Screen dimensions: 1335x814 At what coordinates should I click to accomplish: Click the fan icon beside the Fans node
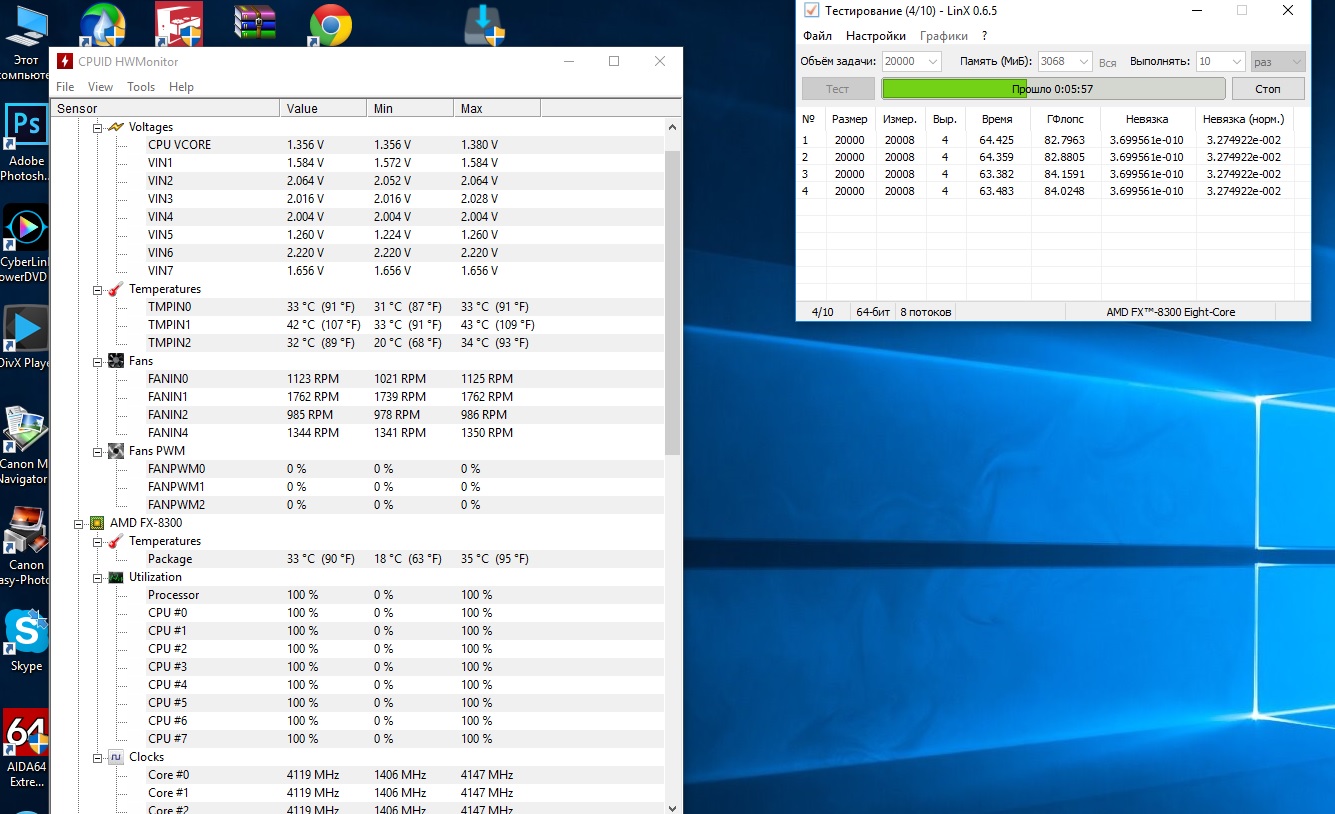click(x=116, y=361)
